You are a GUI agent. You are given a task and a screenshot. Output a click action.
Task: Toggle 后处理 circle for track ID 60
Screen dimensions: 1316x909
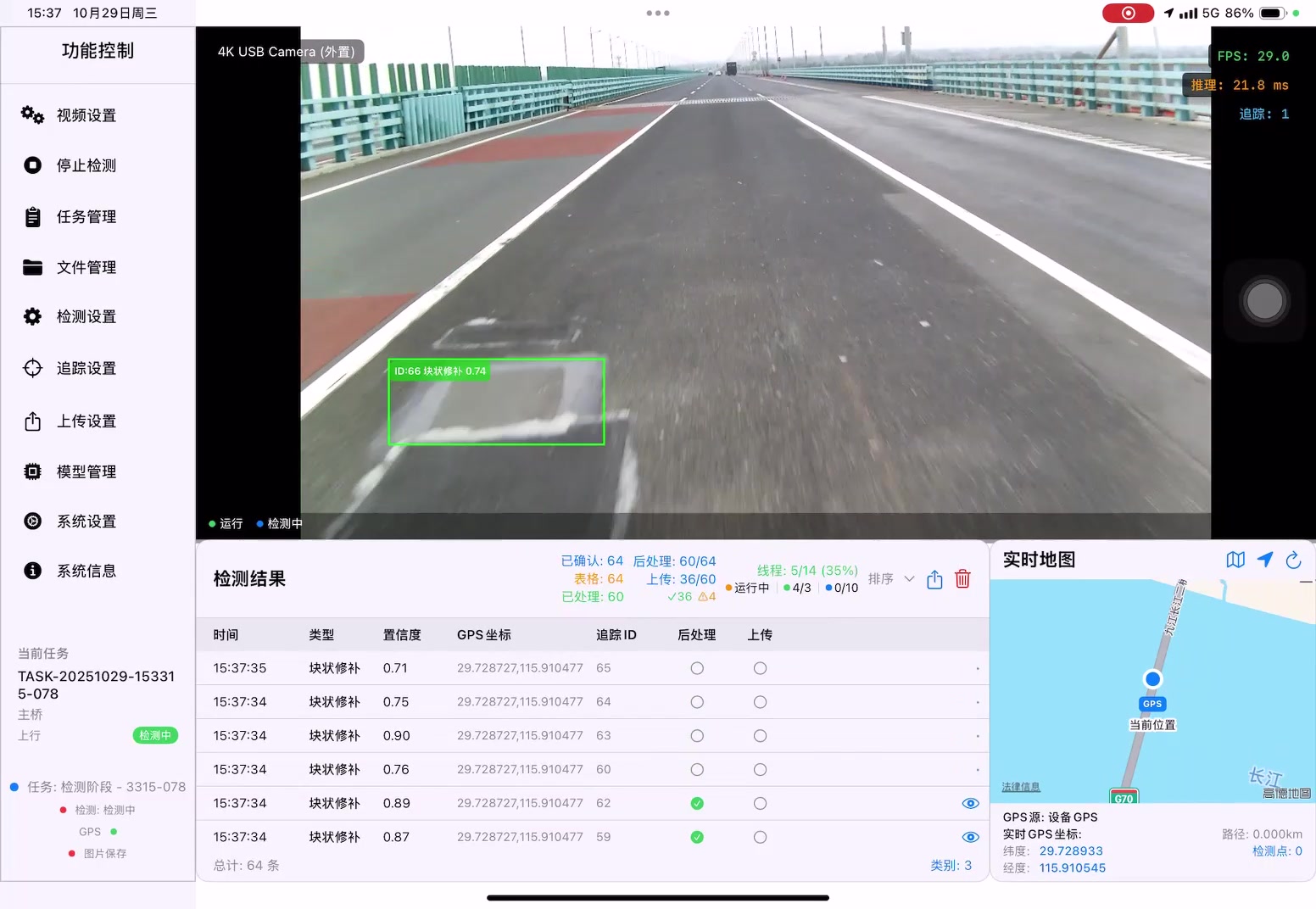(697, 770)
